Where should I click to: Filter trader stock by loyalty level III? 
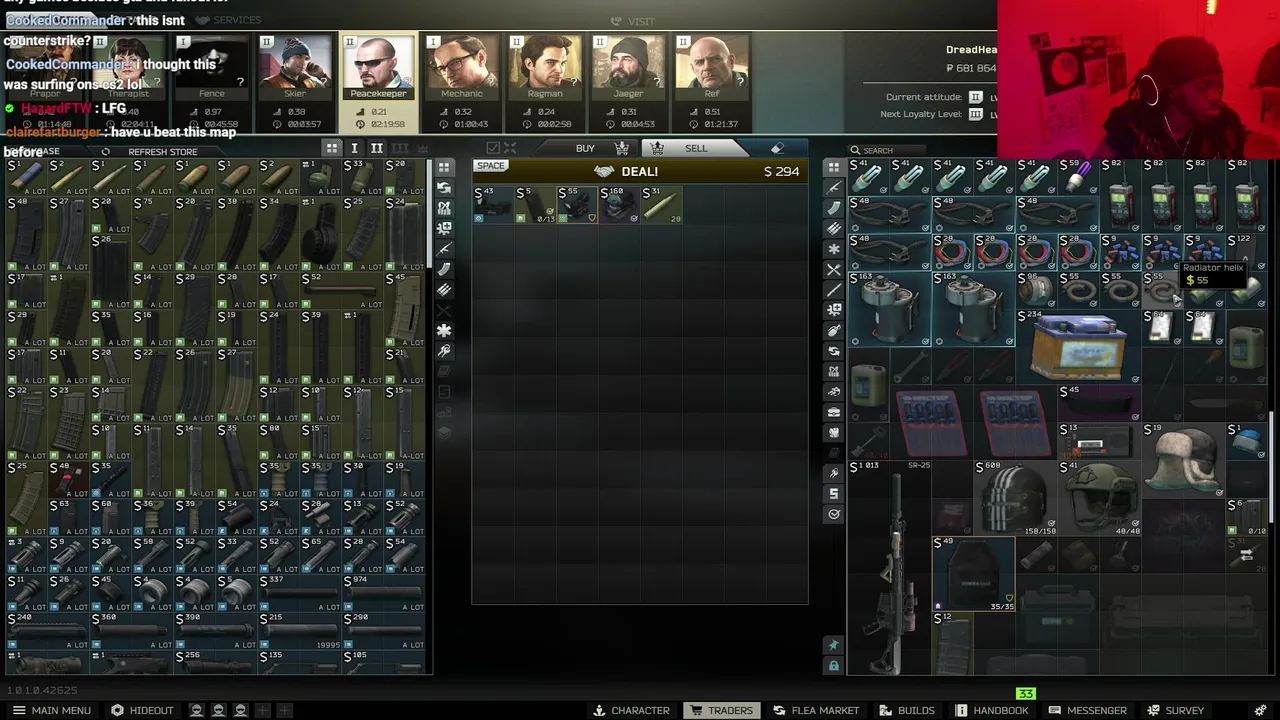coord(400,148)
